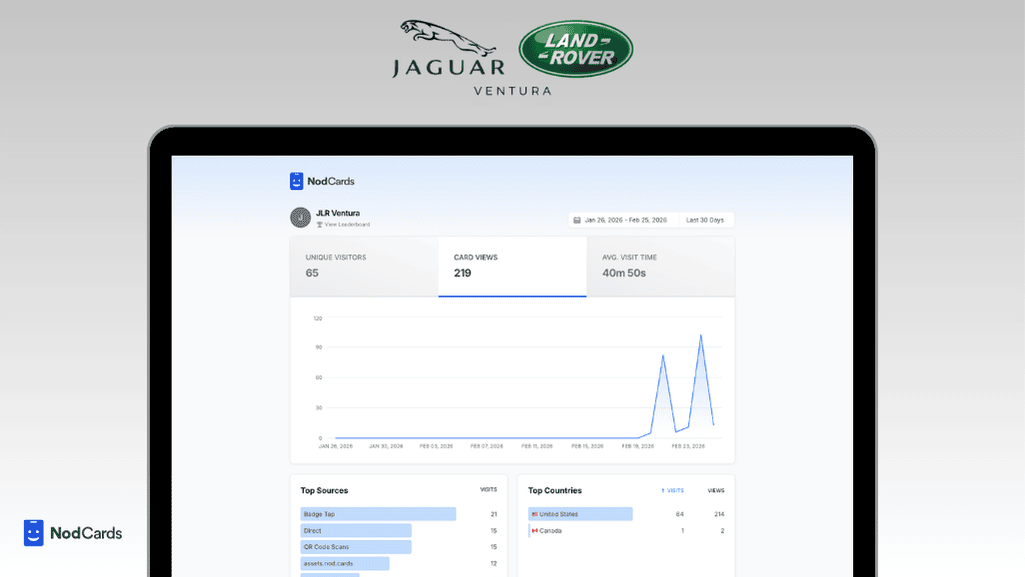The image size is (1025, 577).
Task: Click the NodCards logo in bottom-left corner
Action: click(73, 533)
